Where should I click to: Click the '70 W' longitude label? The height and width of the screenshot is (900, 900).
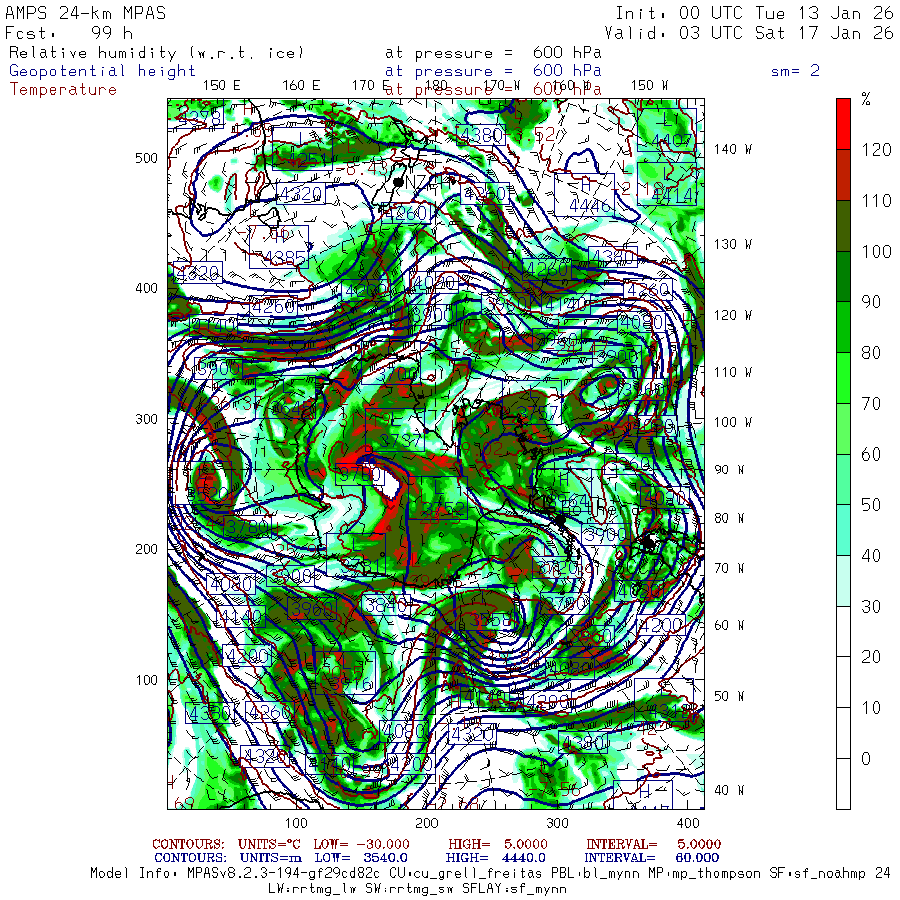click(x=729, y=568)
